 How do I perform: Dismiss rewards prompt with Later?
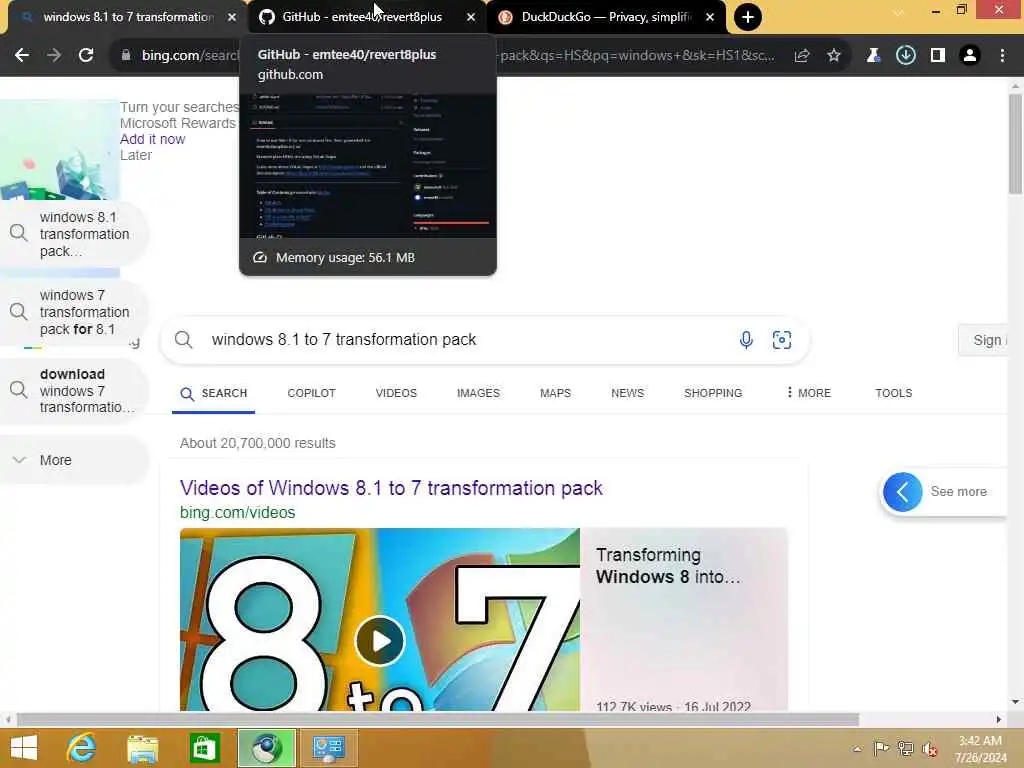136,155
